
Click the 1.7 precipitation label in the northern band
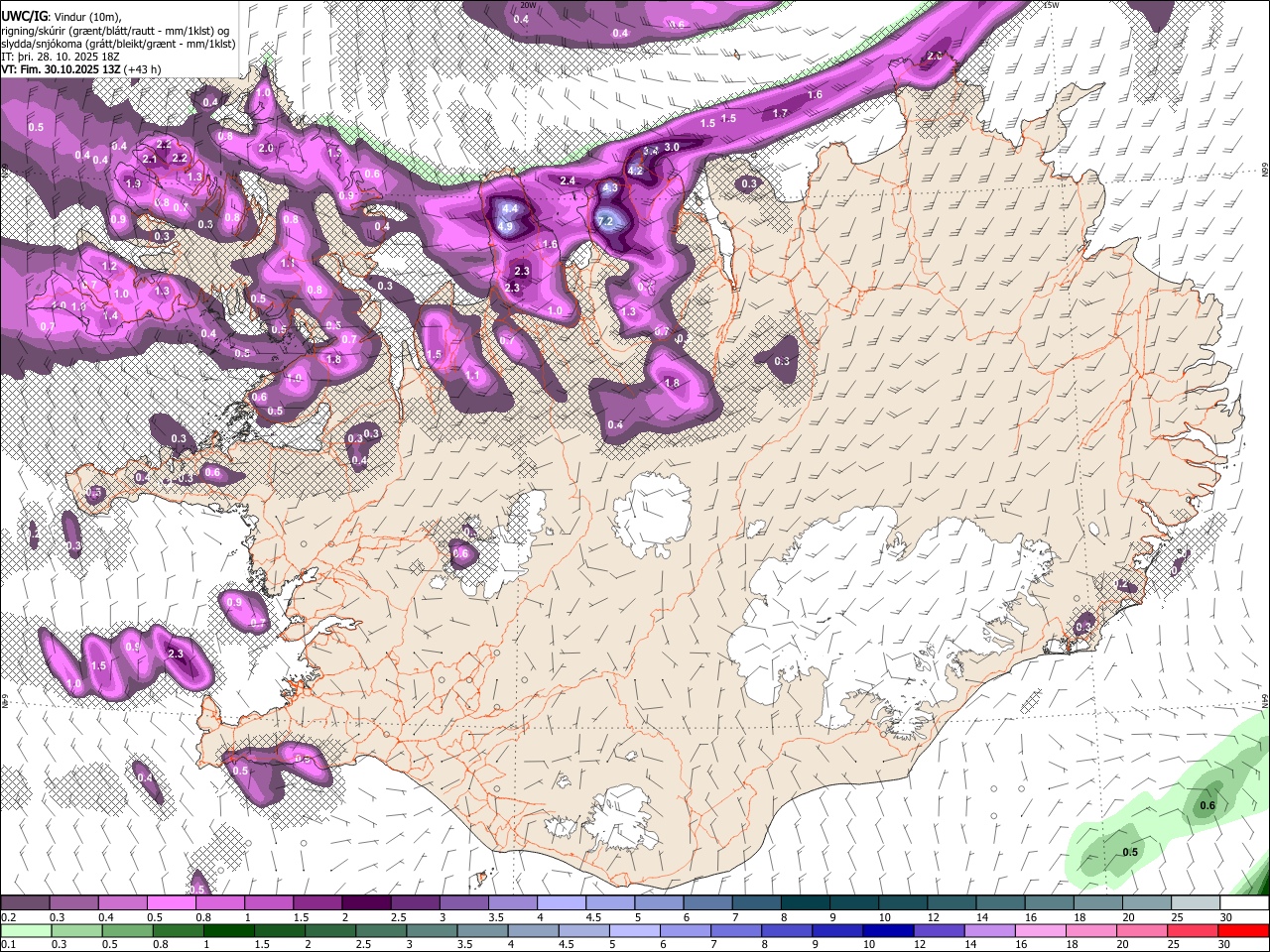(780, 113)
